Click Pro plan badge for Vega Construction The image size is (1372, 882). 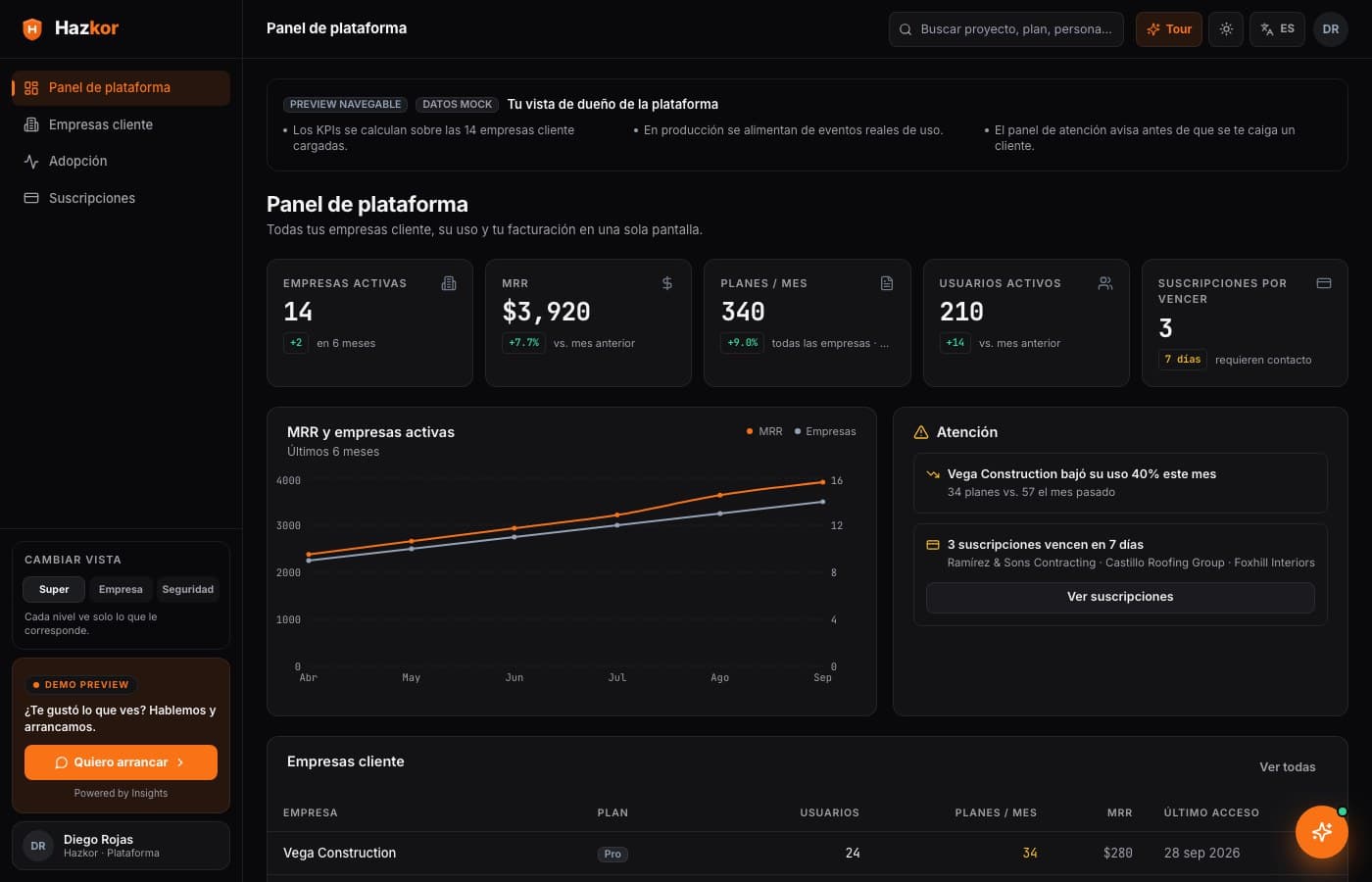[612, 855]
